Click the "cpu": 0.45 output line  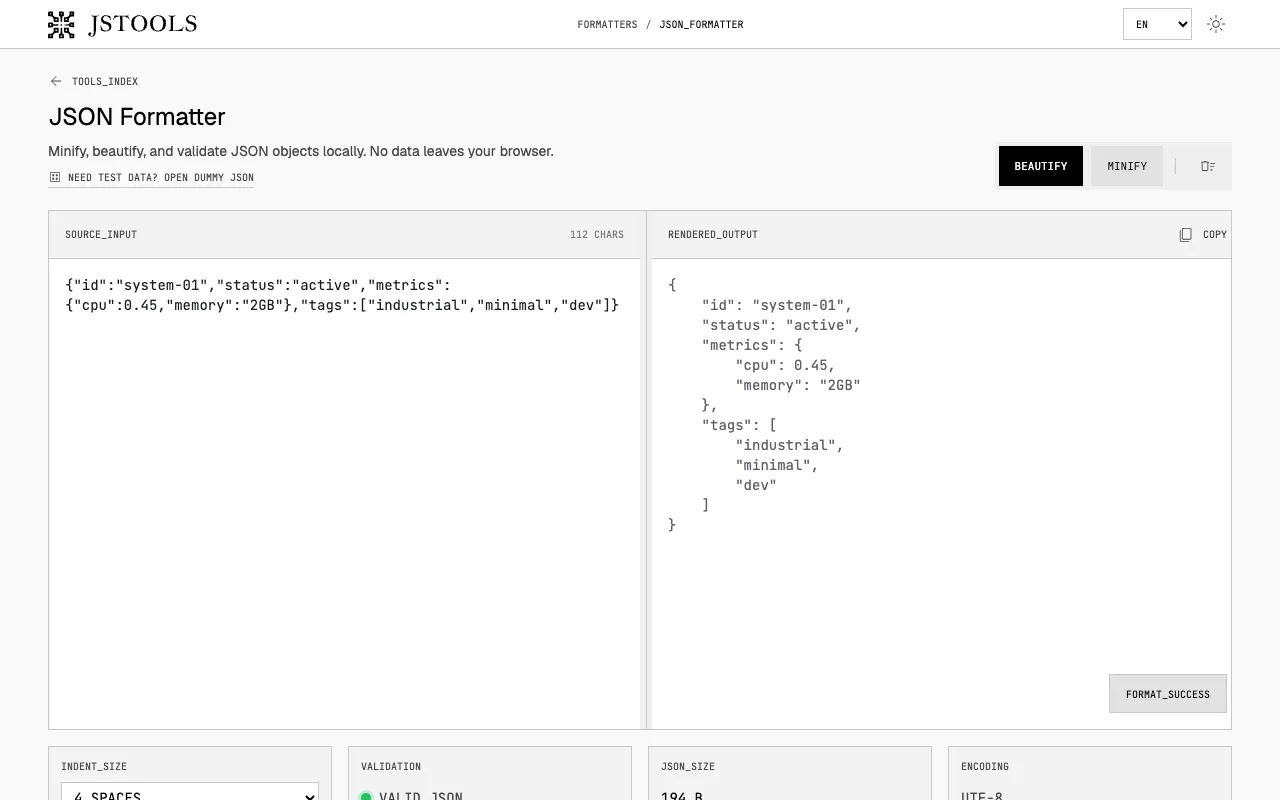786,365
